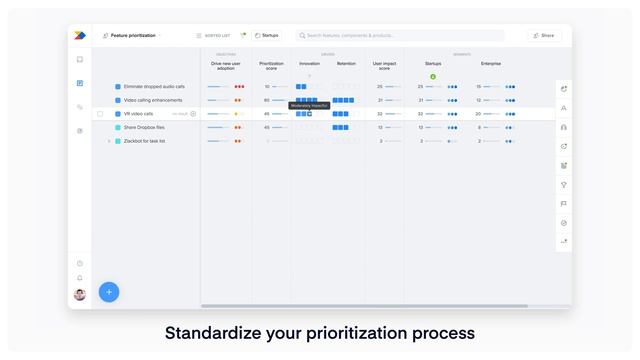Click the Share button
The width and height of the screenshot is (640, 360).
click(x=544, y=36)
